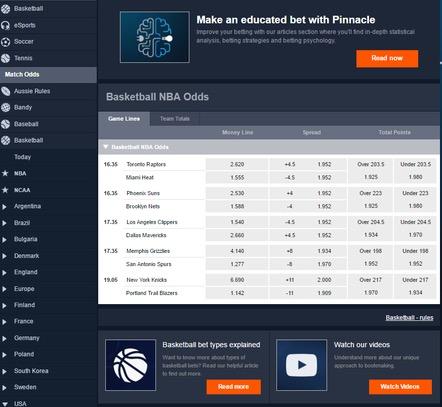Viewport: 442px width, 407px height.
Task: Click the star icon beside NCAA
Action: [x=5, y=190]
